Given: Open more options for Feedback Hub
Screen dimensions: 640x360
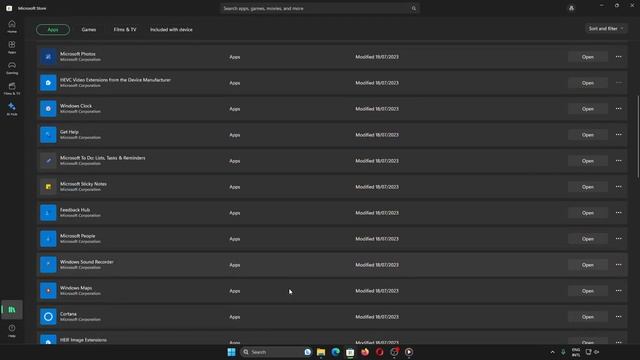Looking at the screenshot, I should click(618, 213).
